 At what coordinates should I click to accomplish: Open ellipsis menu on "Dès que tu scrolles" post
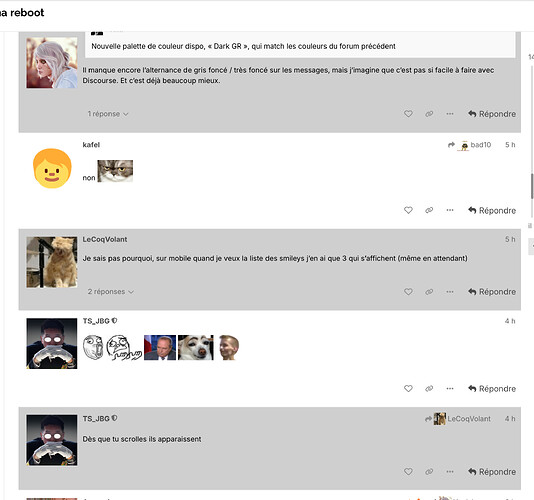click(x=450, y=472)
